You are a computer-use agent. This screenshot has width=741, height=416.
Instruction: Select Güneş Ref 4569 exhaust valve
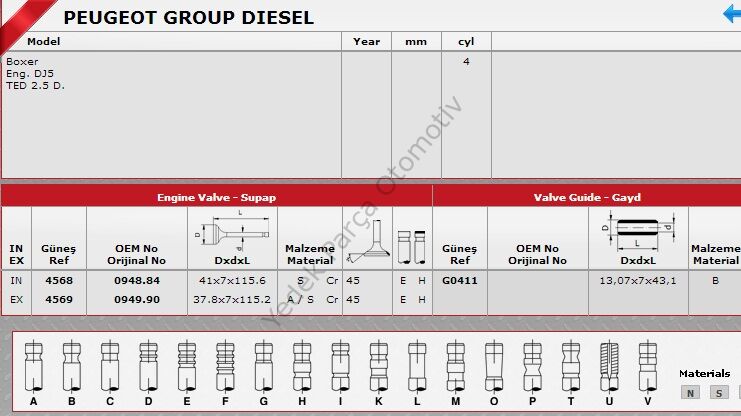[59, 299]
